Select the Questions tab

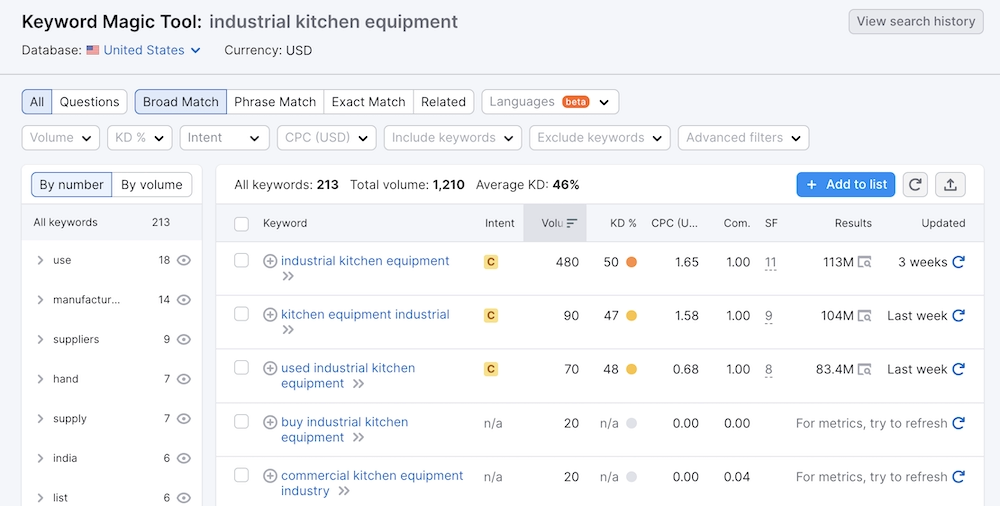pyautogui.click(x=89, y=102)
